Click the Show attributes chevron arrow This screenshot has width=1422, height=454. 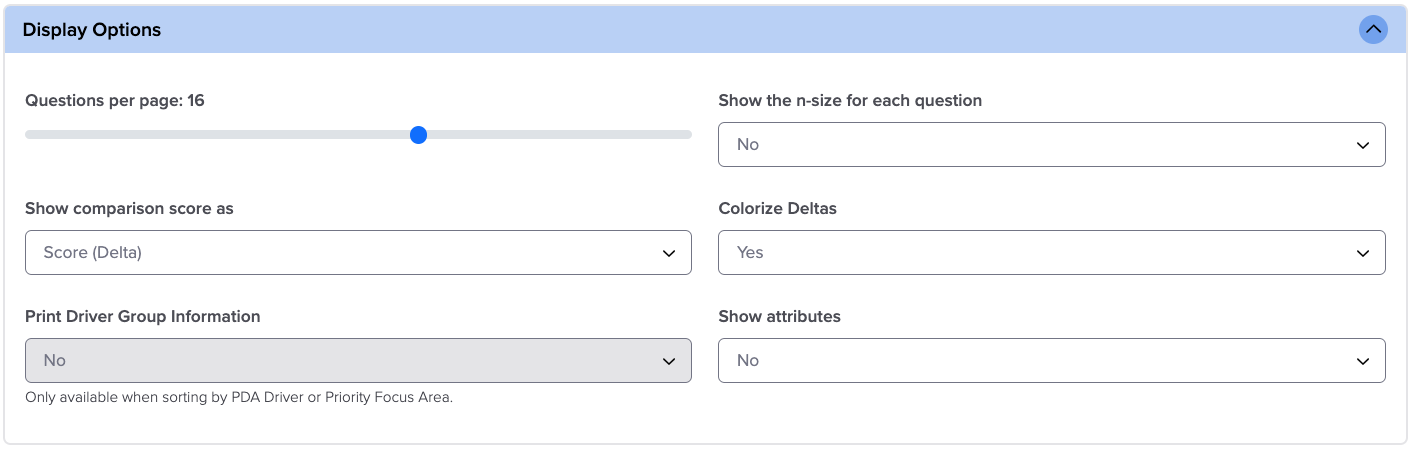[x=1363, y=361]
